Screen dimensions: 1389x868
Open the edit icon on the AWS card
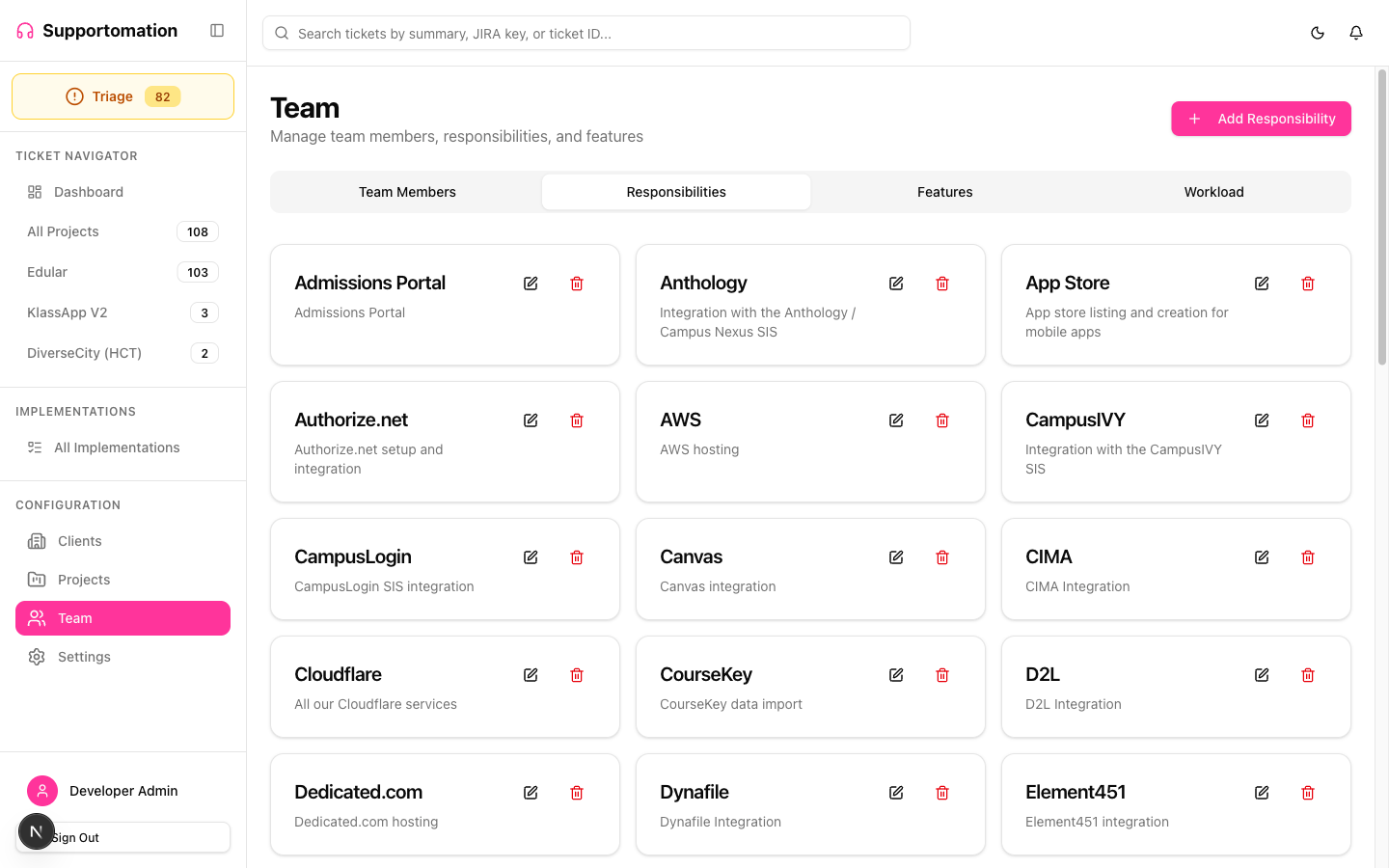[x=895, y=420]
